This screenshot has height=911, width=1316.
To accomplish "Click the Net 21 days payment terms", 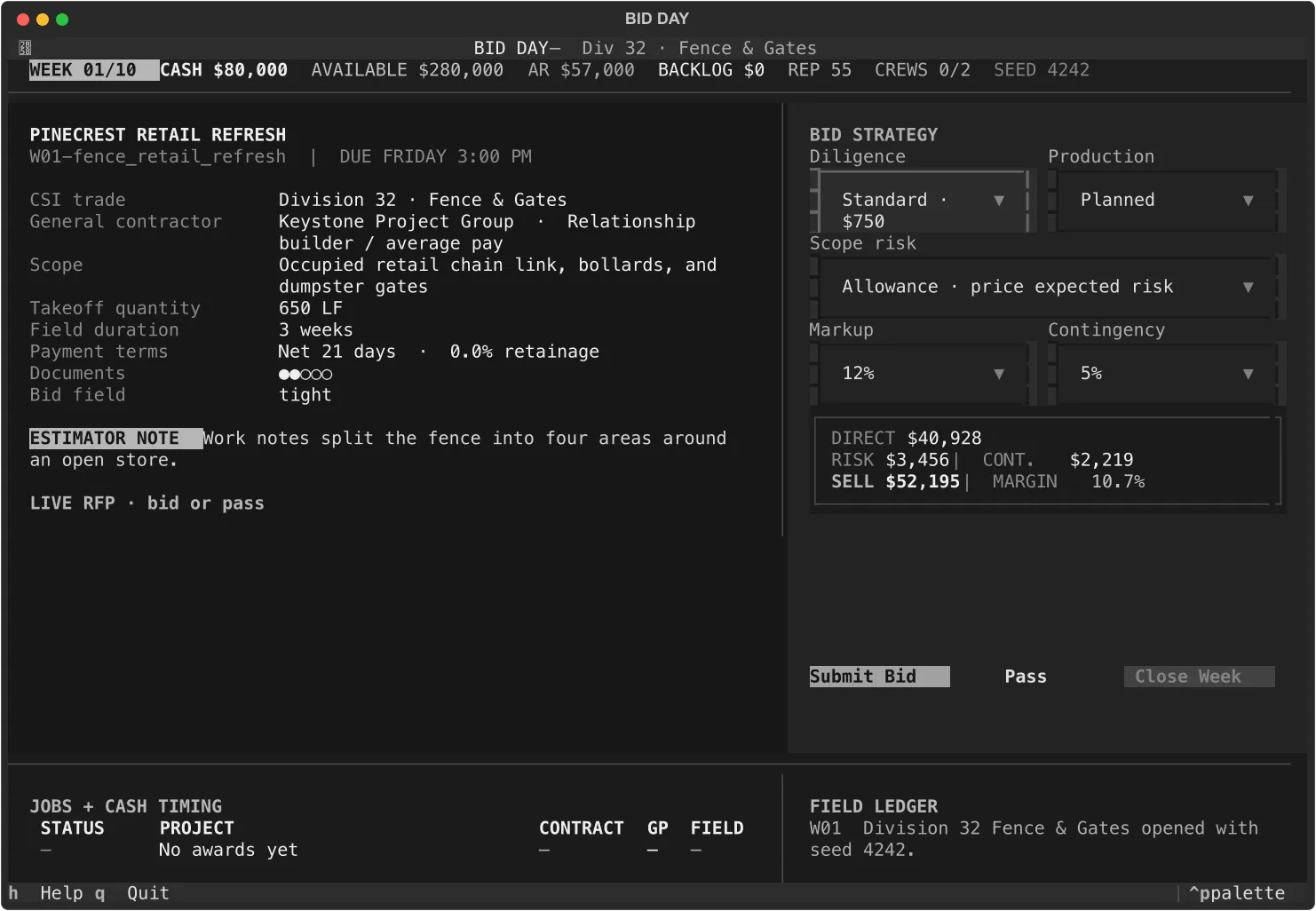I will click(x=337, y=352).
